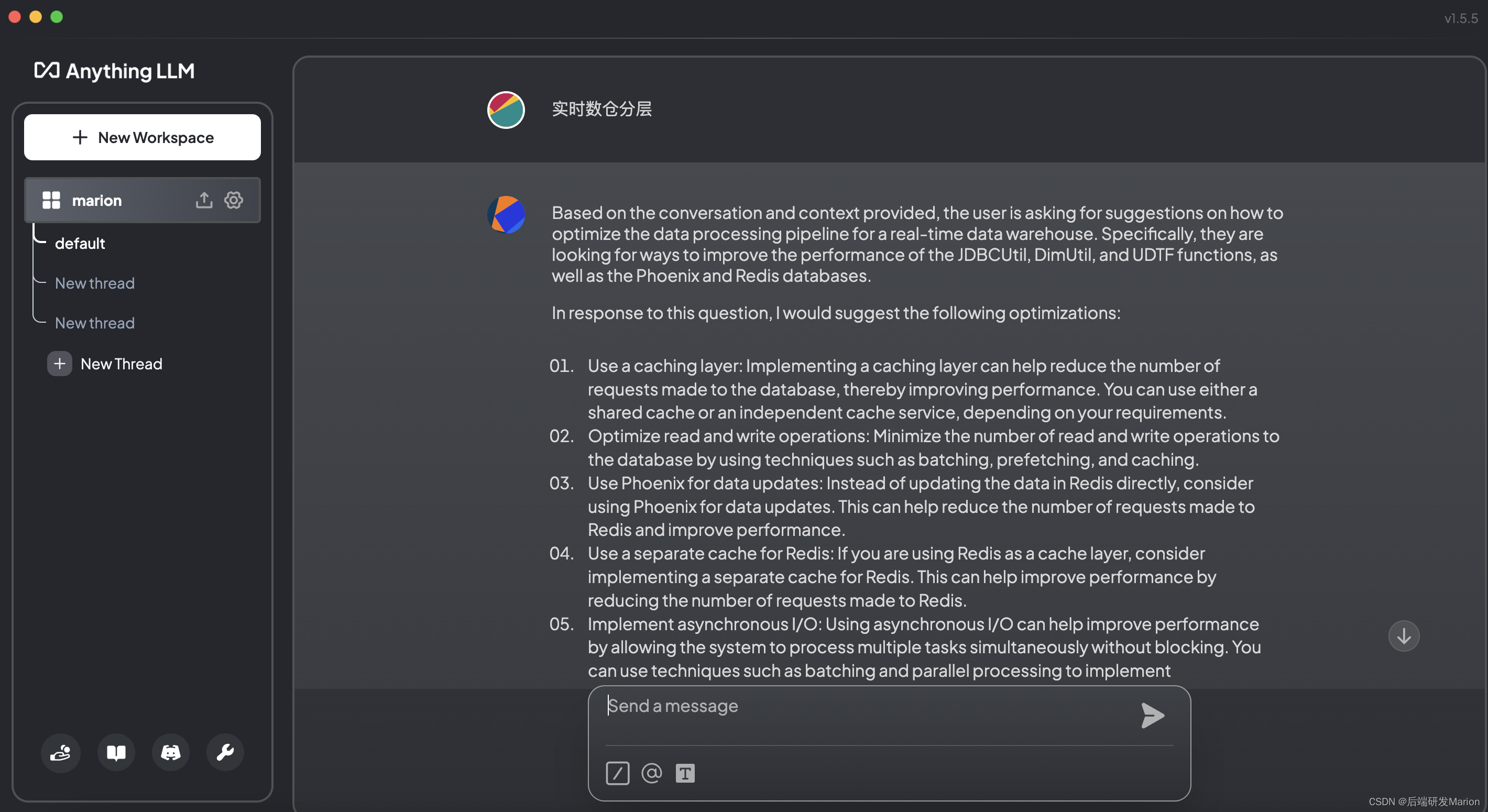The width and height of the screenshot is (1488, 812).
Task: Open the first New thread entry
Action: [95, 283]
